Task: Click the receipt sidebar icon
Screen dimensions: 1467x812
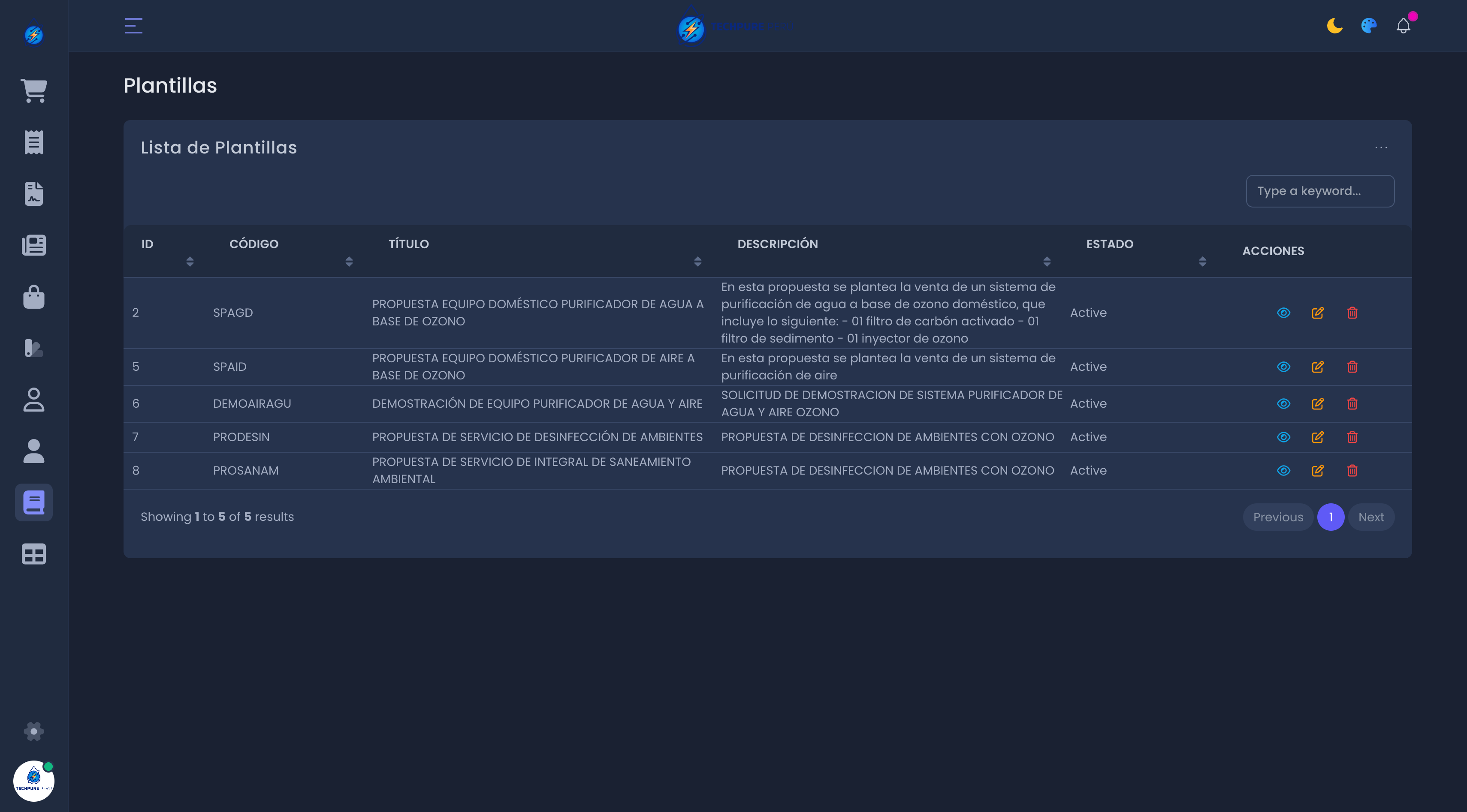Action: point(33,141)
